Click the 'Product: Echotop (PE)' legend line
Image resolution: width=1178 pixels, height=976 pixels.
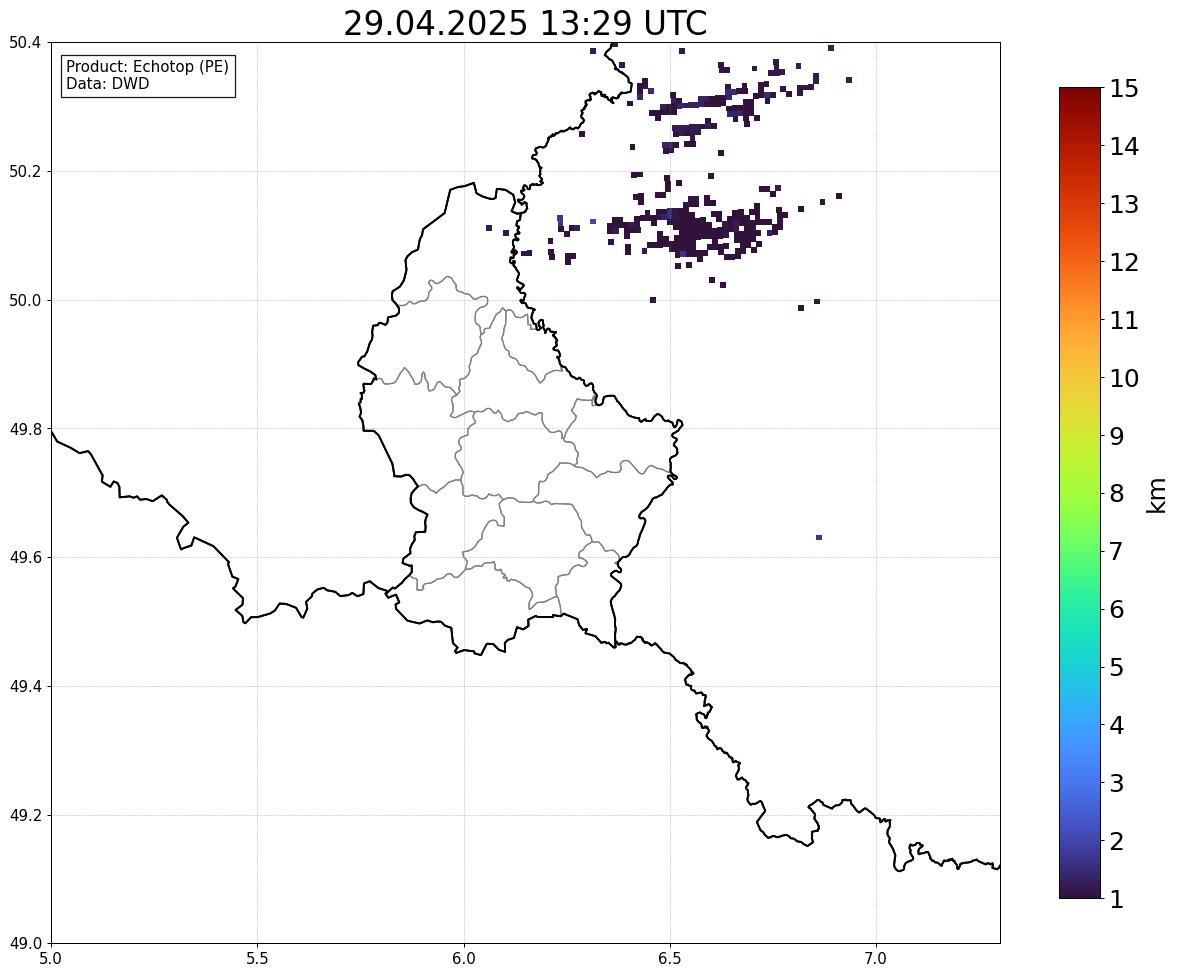[147, 67]
